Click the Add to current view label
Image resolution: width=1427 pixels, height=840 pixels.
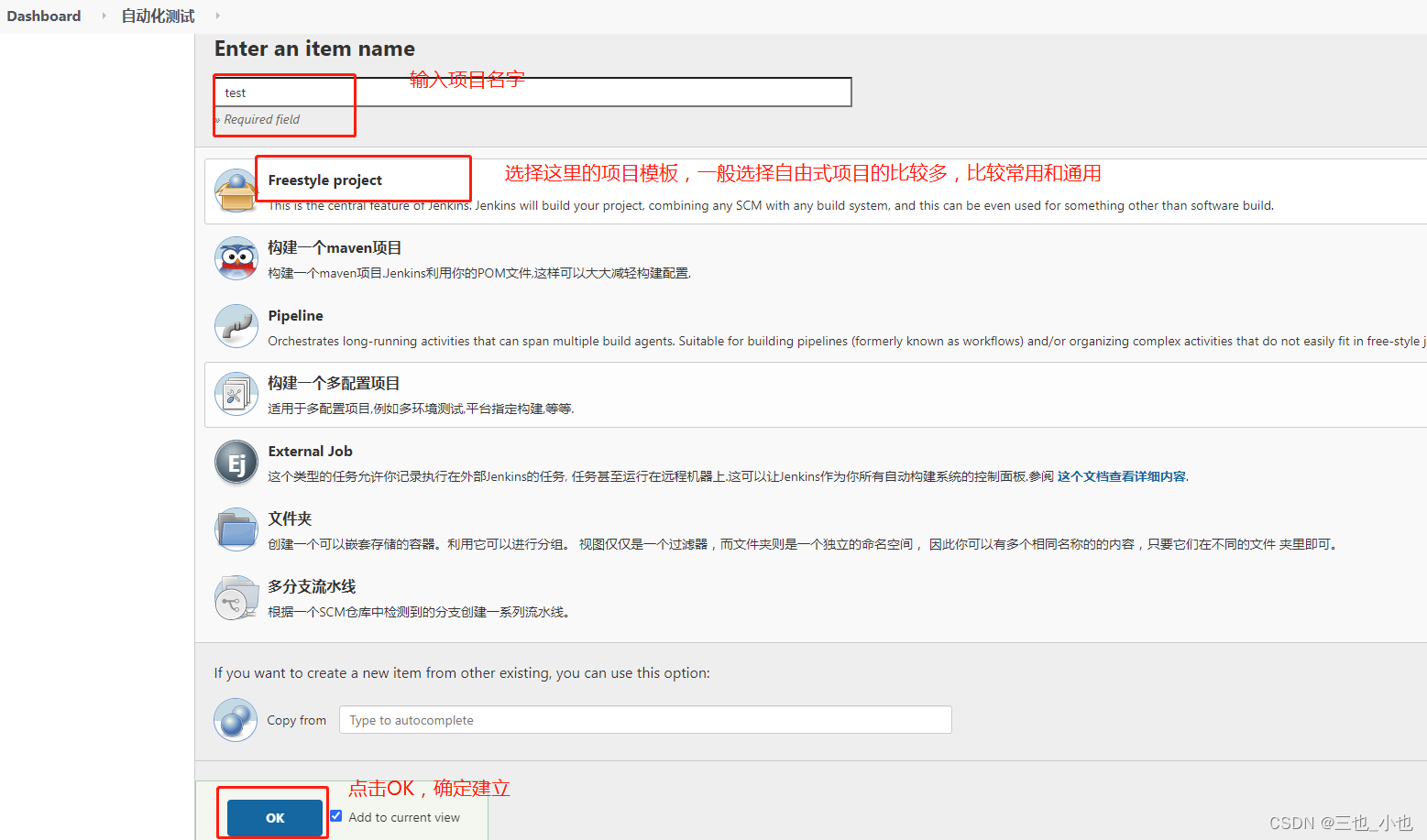coord(404,817)
